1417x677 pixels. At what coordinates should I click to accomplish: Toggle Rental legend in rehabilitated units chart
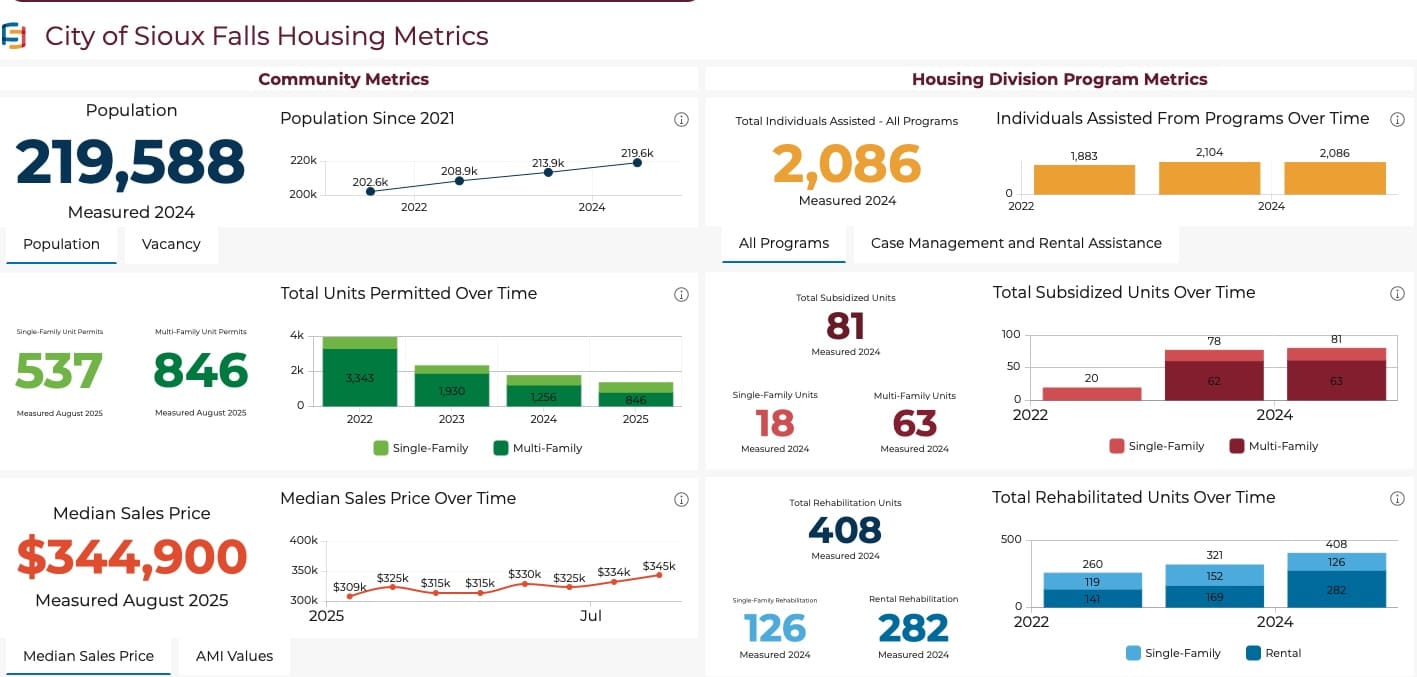click(1274, 653)
